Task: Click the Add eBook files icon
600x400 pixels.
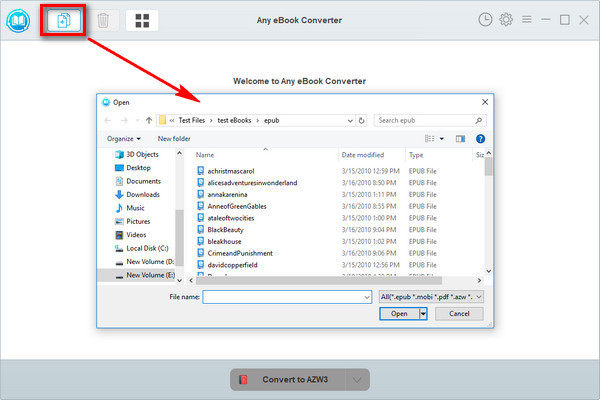Action: (64, 20)
